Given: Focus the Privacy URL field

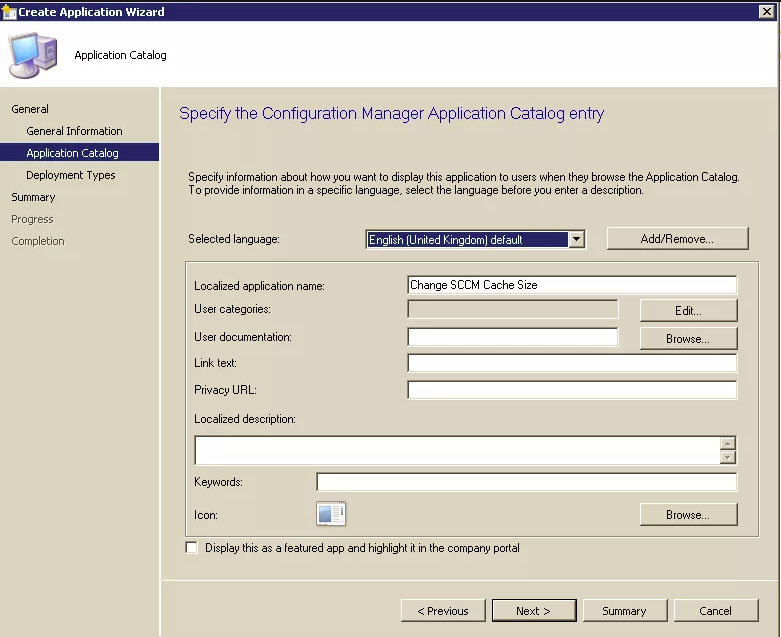Looking at the screenshot, I should 572,390.
